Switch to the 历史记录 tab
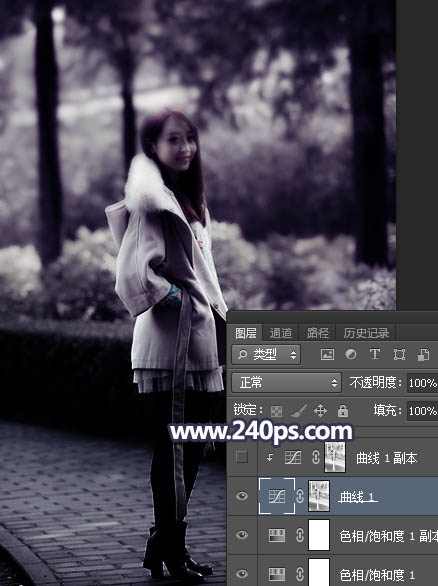Image resolution: width=438 pixels, height=586 pixels. 366,333
